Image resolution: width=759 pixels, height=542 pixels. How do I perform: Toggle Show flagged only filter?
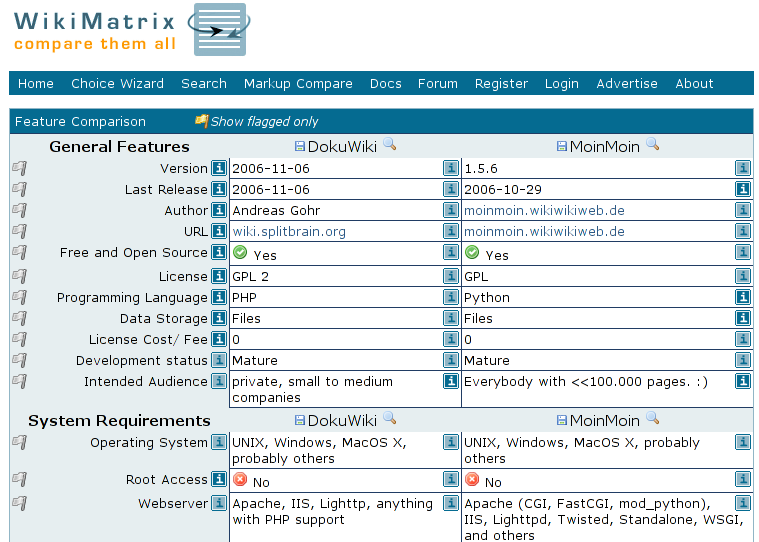pos(256,121)
